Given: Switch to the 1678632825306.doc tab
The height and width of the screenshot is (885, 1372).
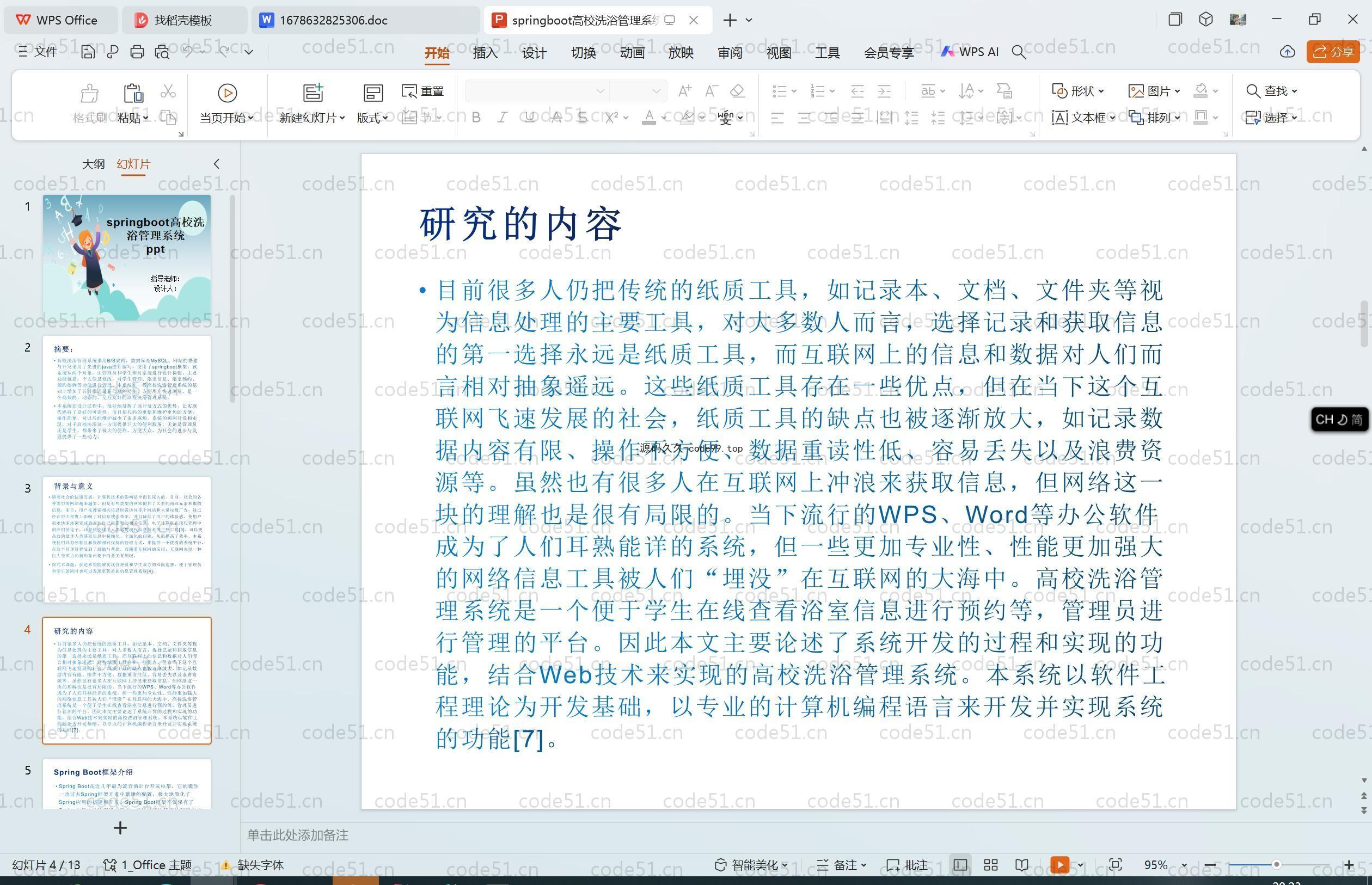Looking at the screenshot, I should pyautogui.click(x=364, y=20).
